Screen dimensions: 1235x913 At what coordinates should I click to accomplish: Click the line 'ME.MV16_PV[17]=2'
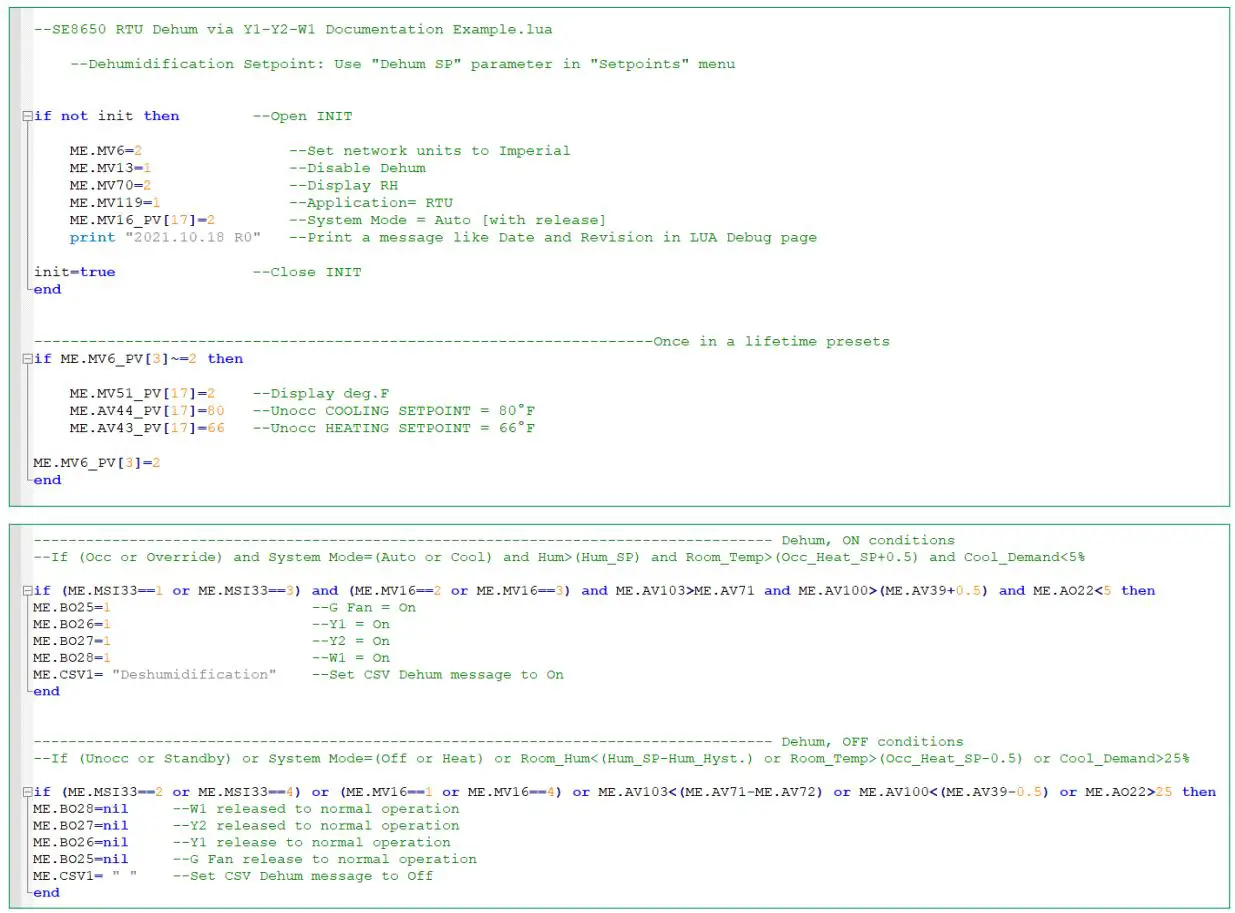click(142, 220)
